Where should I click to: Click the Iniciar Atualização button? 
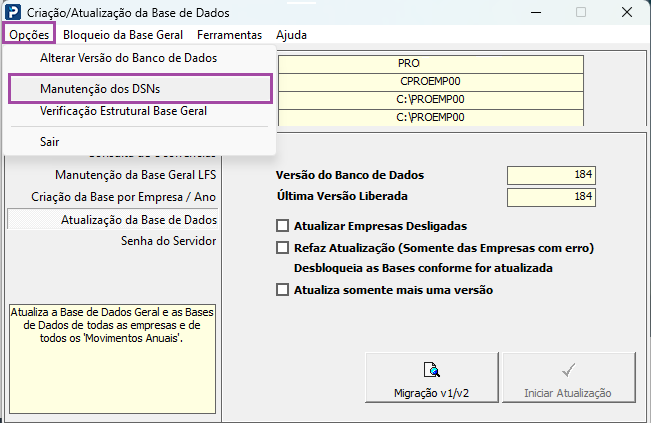(x=569, y=378)
